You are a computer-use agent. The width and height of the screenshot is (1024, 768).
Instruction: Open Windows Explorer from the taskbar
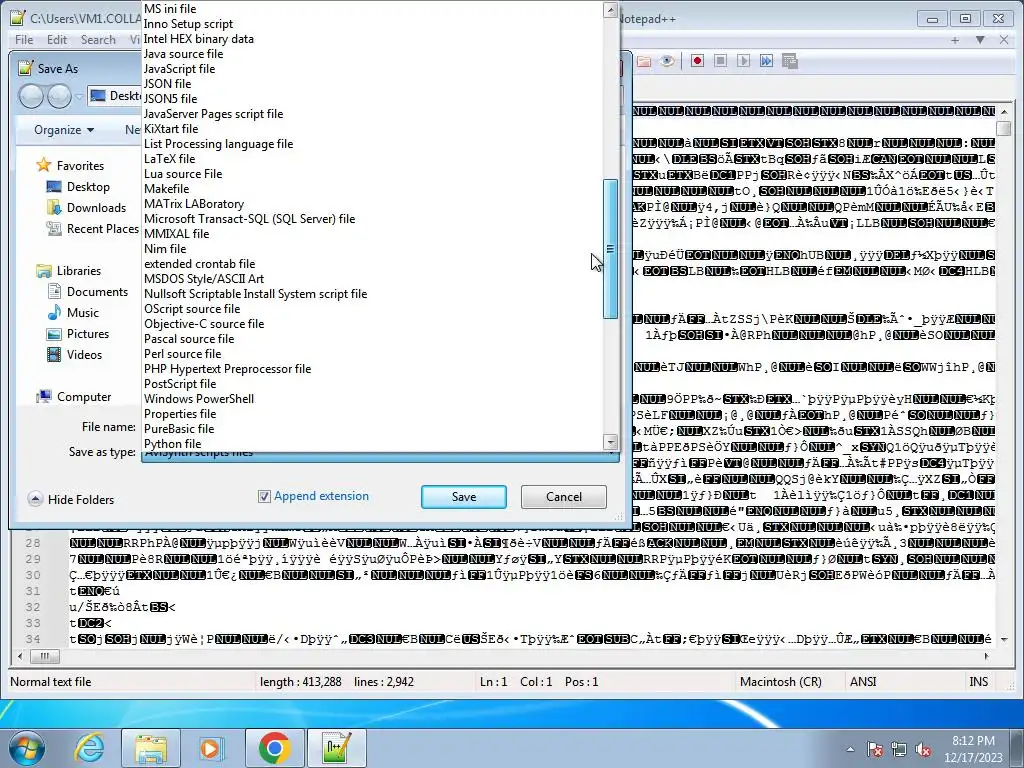point(150,748)
